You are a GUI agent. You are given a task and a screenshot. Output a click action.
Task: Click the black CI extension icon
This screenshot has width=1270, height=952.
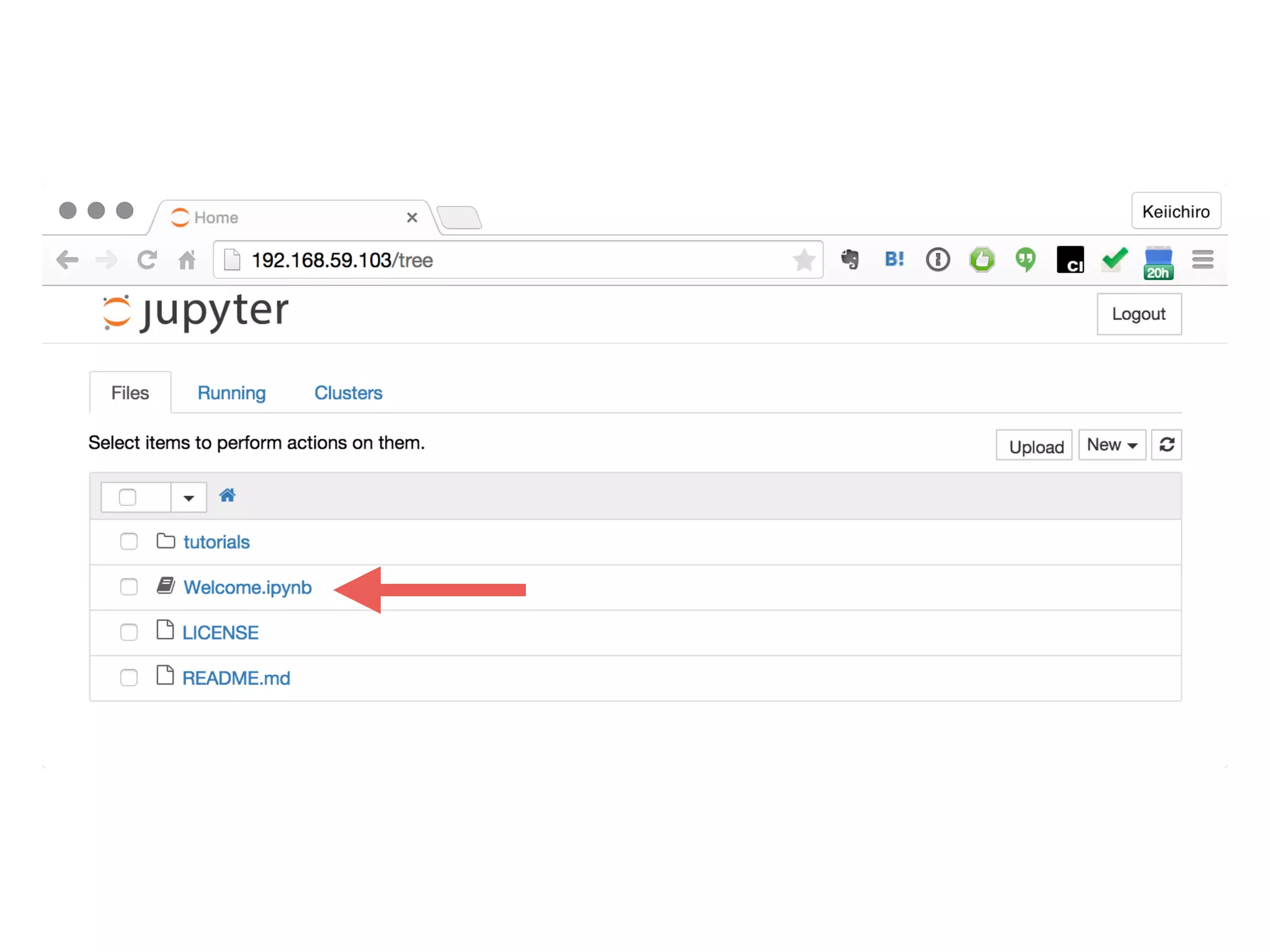click(1070, 259)
